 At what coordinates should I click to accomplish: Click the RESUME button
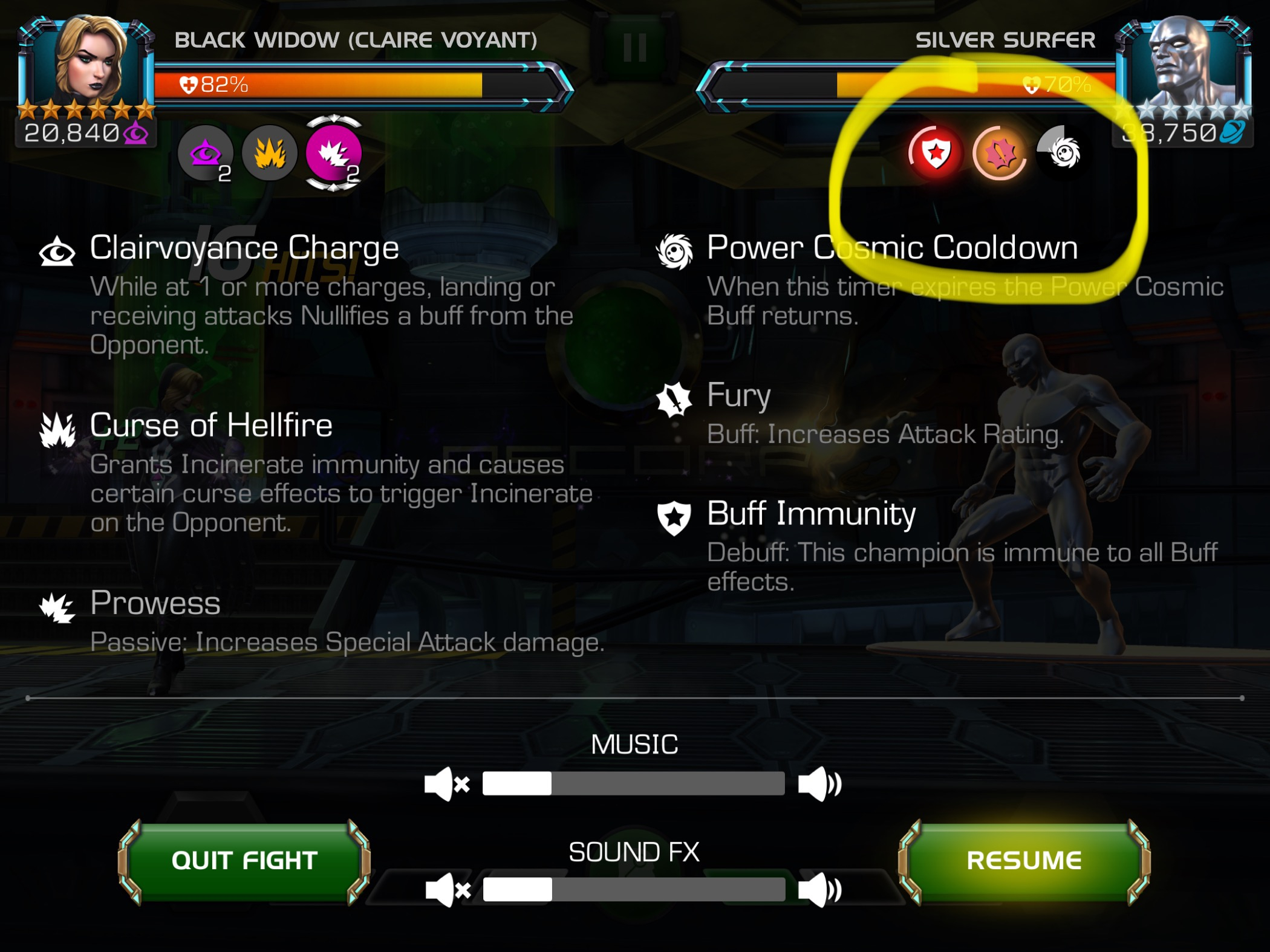click(x=1024, y=861)
